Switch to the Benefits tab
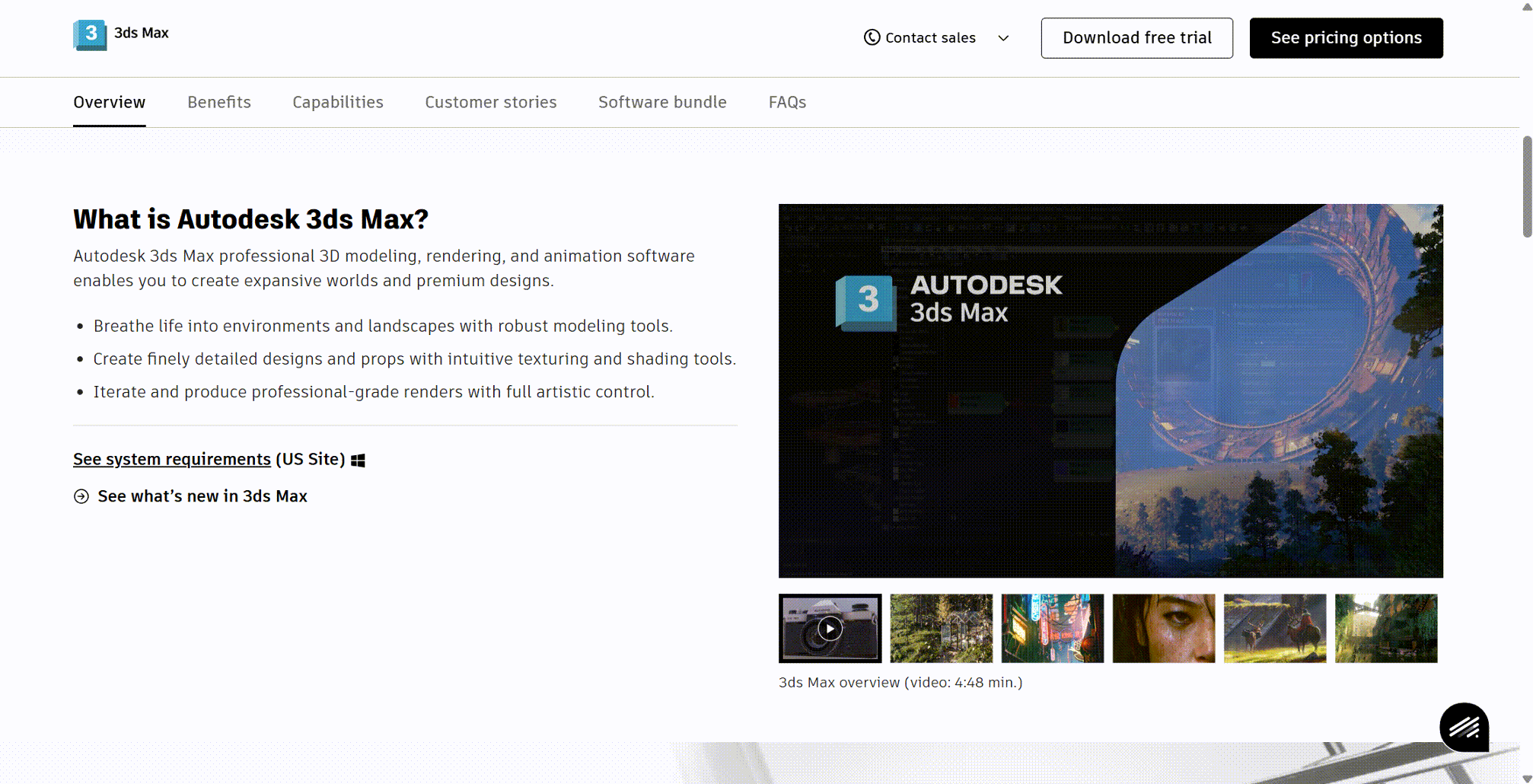The height and width of the screenshot is (784, 1533). click(x=219, y=102)
